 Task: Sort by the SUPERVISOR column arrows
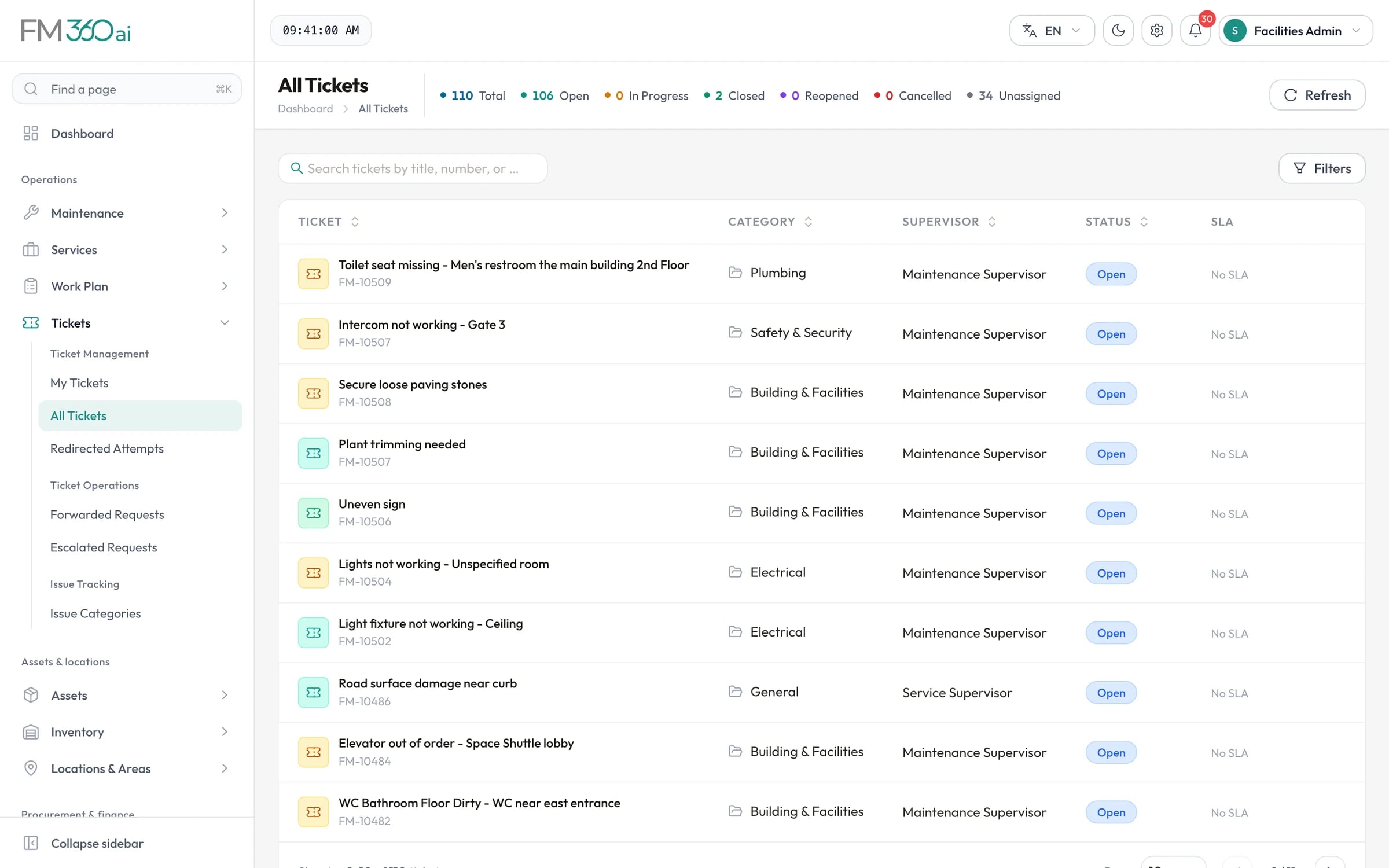pos(992,222)
